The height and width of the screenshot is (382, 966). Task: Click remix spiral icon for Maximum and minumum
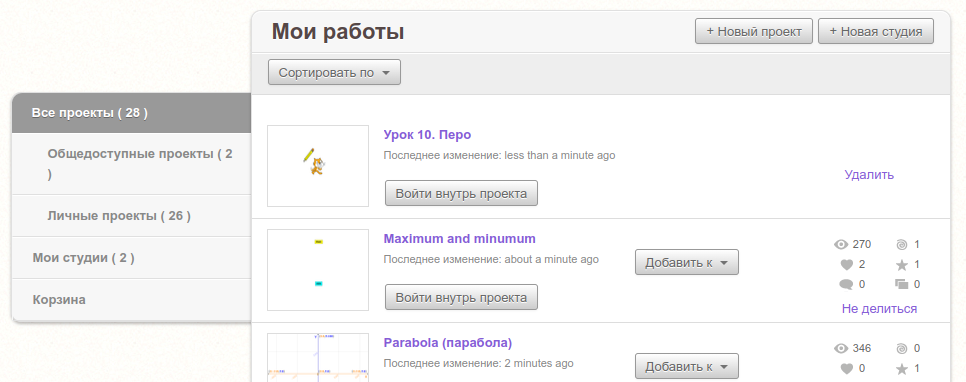(901, 245)
